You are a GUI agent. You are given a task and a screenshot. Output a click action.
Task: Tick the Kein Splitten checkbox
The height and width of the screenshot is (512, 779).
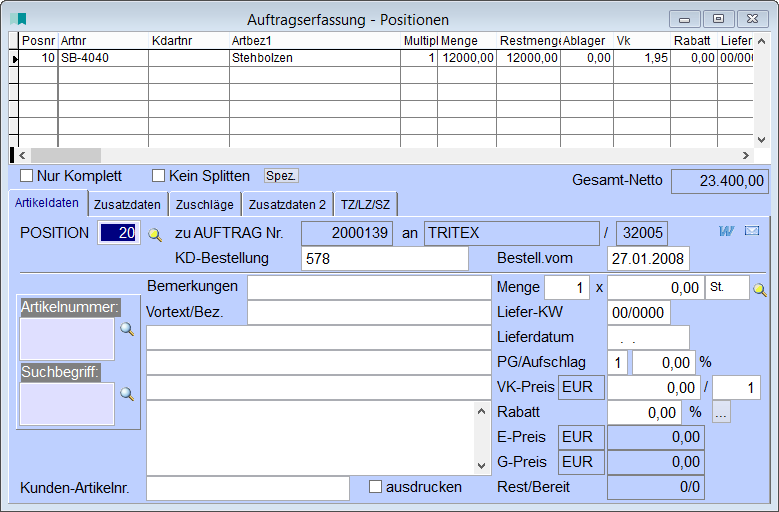[158, 176]
